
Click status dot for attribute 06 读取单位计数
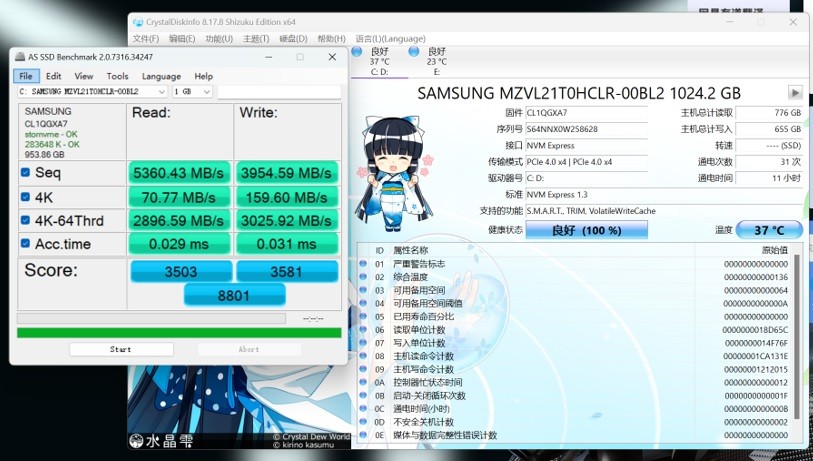[x=363, y=329]
